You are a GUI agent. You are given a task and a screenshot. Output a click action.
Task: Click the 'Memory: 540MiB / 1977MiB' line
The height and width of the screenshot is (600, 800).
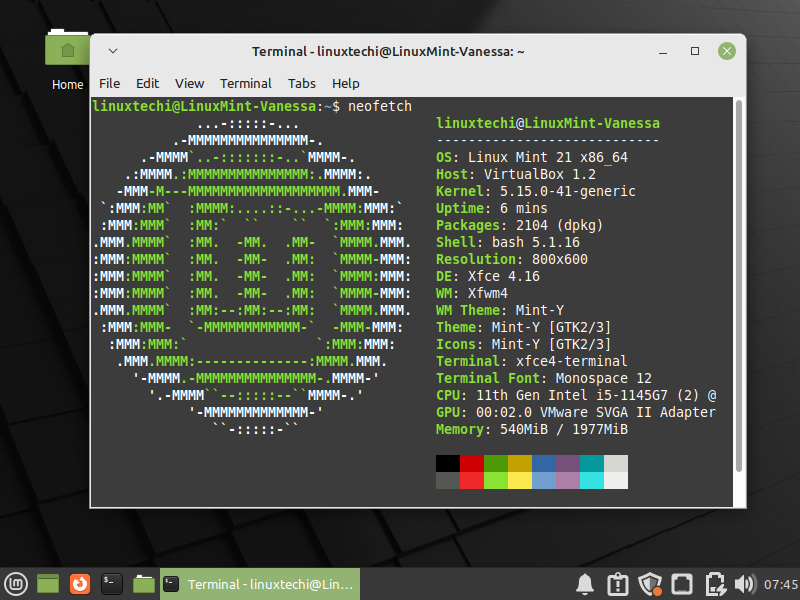(x=532, y=429)
